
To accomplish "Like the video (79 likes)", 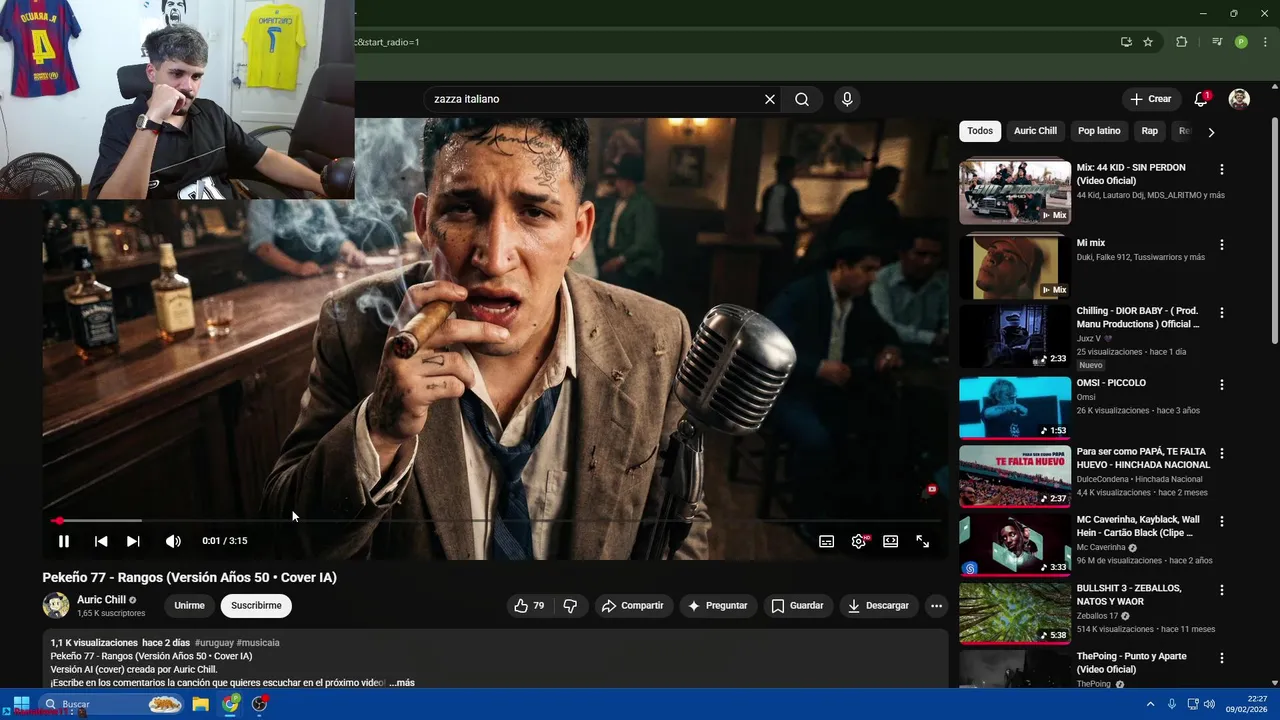I will (530, 606).
